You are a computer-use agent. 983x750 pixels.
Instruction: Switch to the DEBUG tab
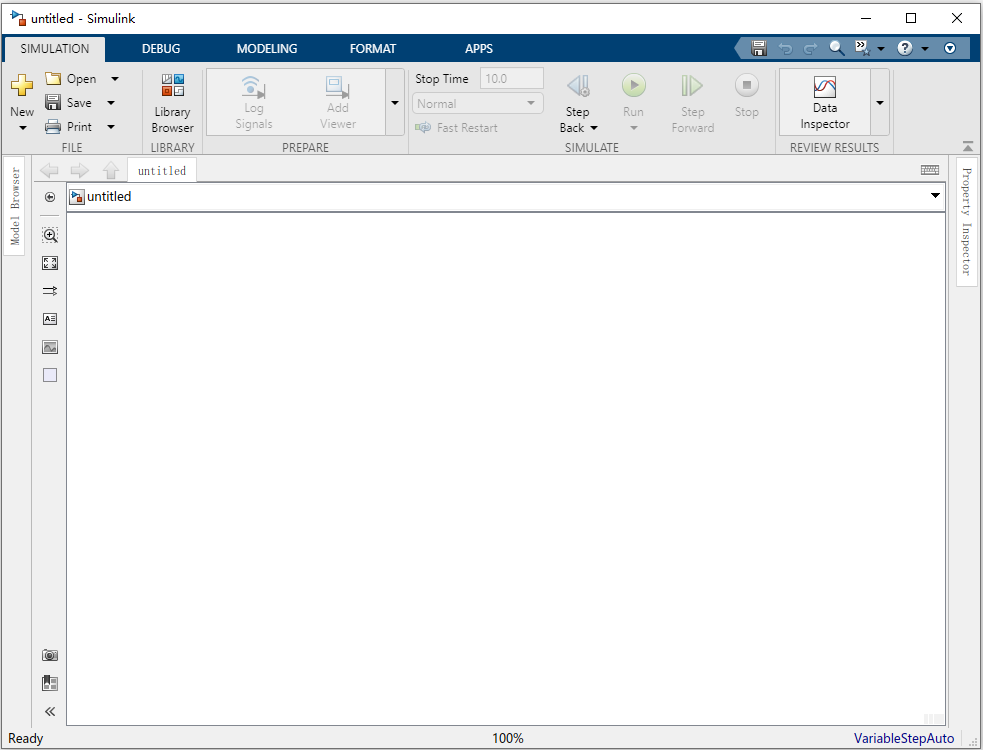pyautogui.click(x=161, y=49)
